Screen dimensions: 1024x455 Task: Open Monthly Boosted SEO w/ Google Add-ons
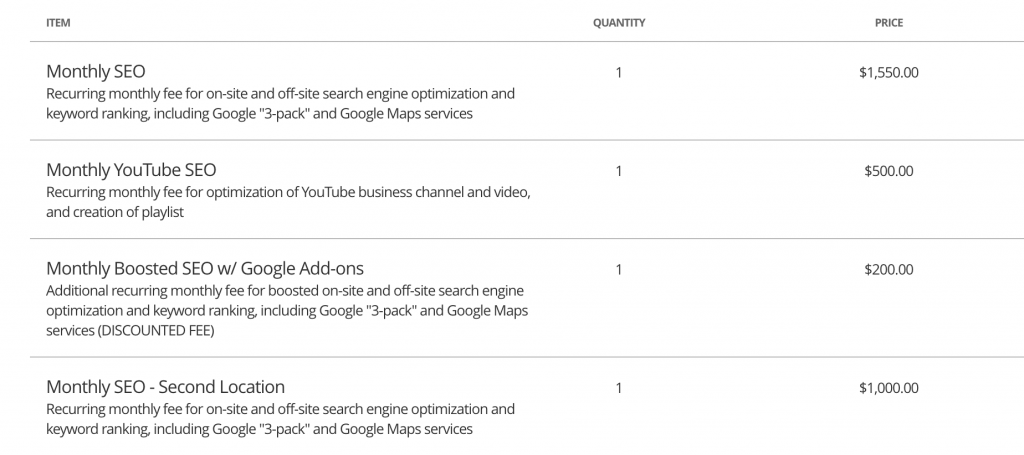tap(204, 268)
